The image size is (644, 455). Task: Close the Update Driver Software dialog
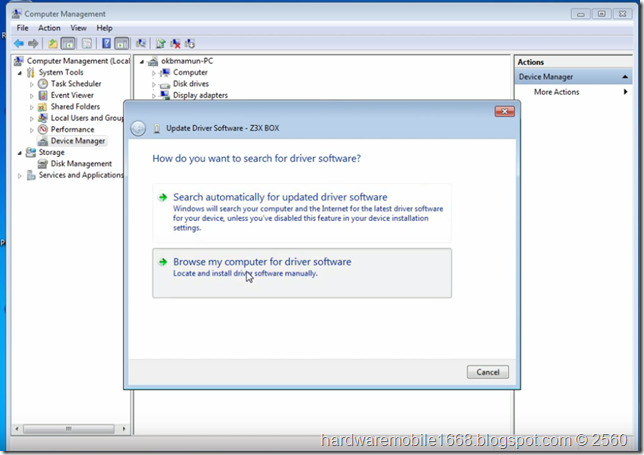(504, 111)
